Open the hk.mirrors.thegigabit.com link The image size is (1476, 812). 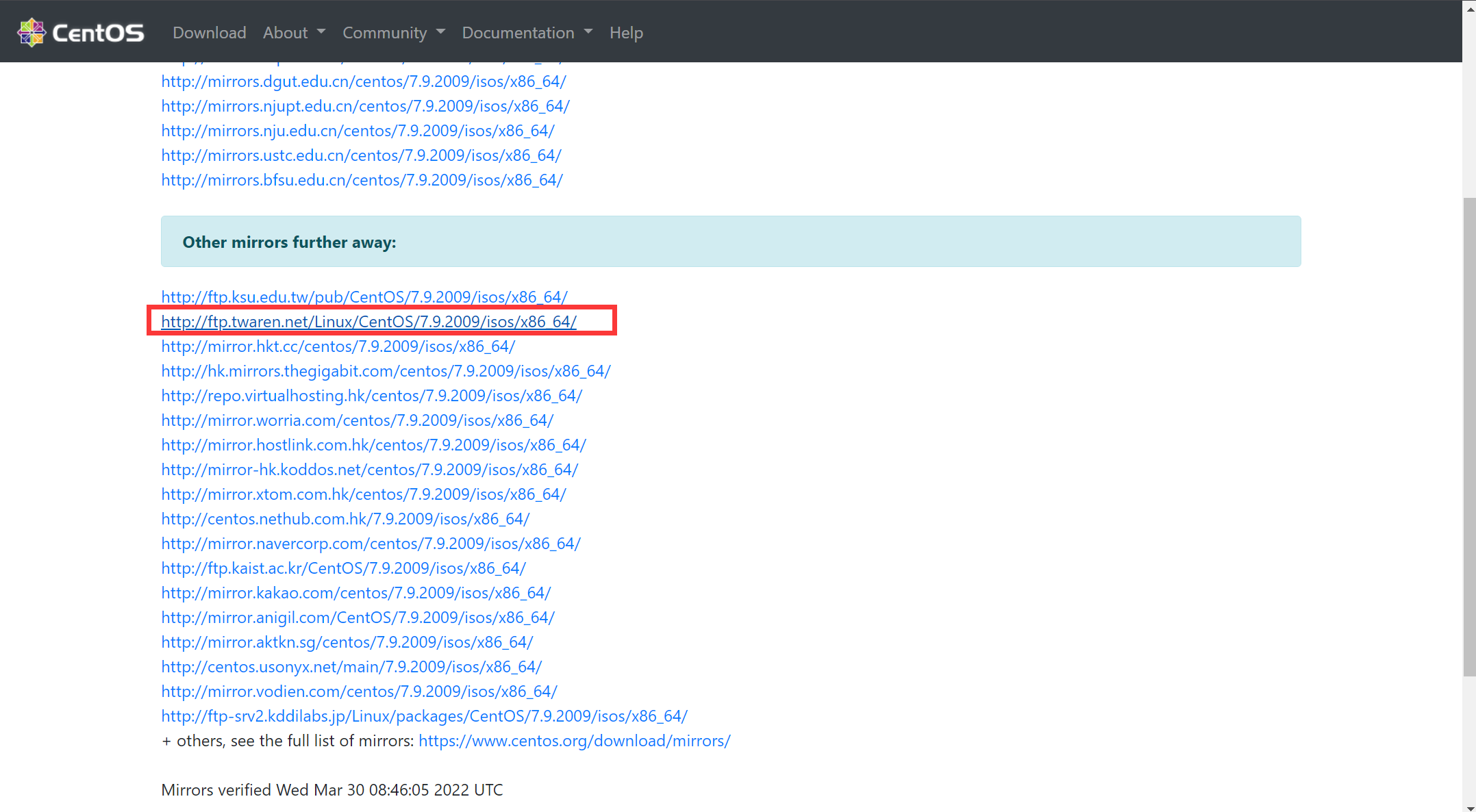386,371
